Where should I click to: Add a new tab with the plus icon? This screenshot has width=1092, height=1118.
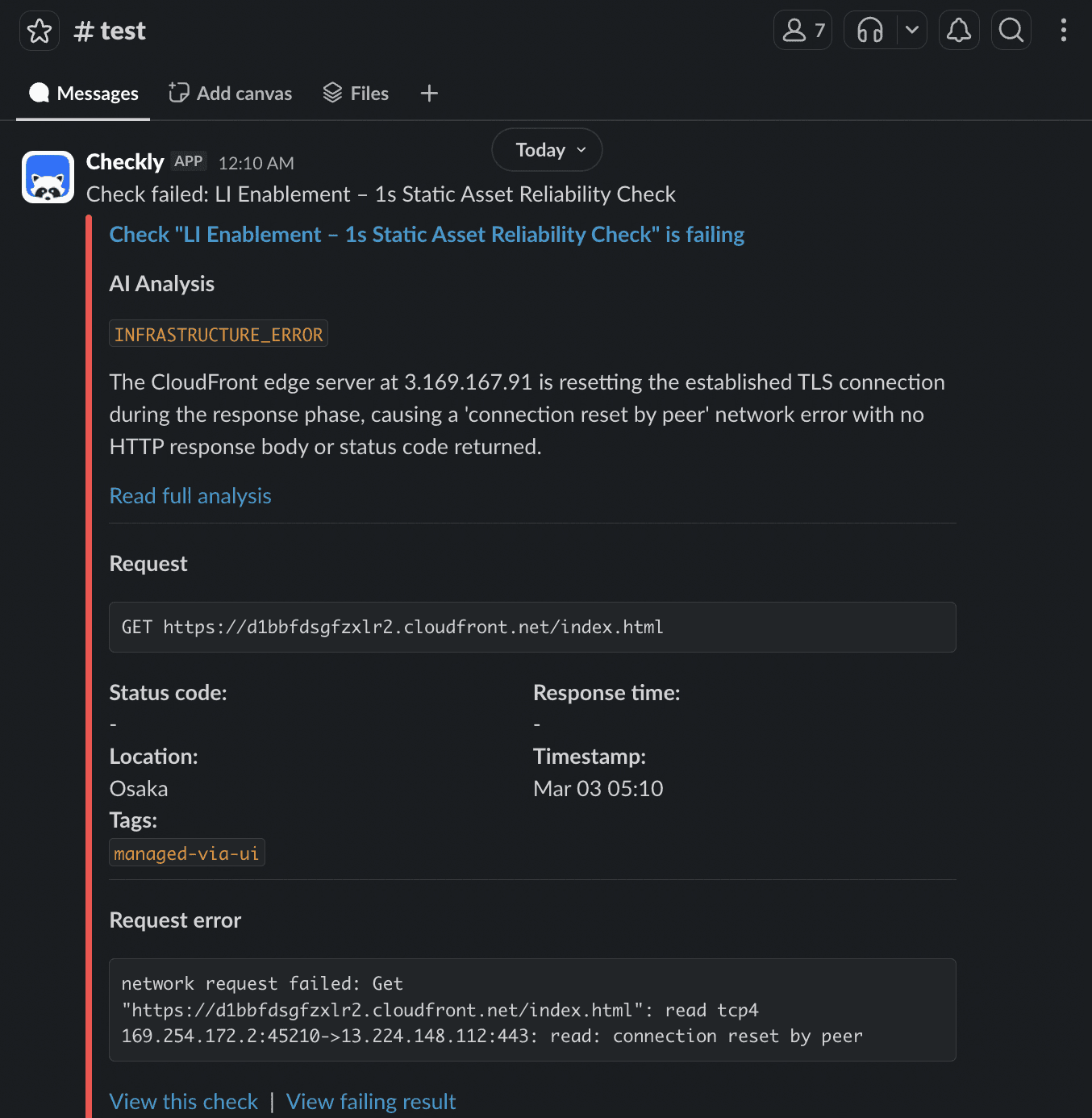point(429,93)
